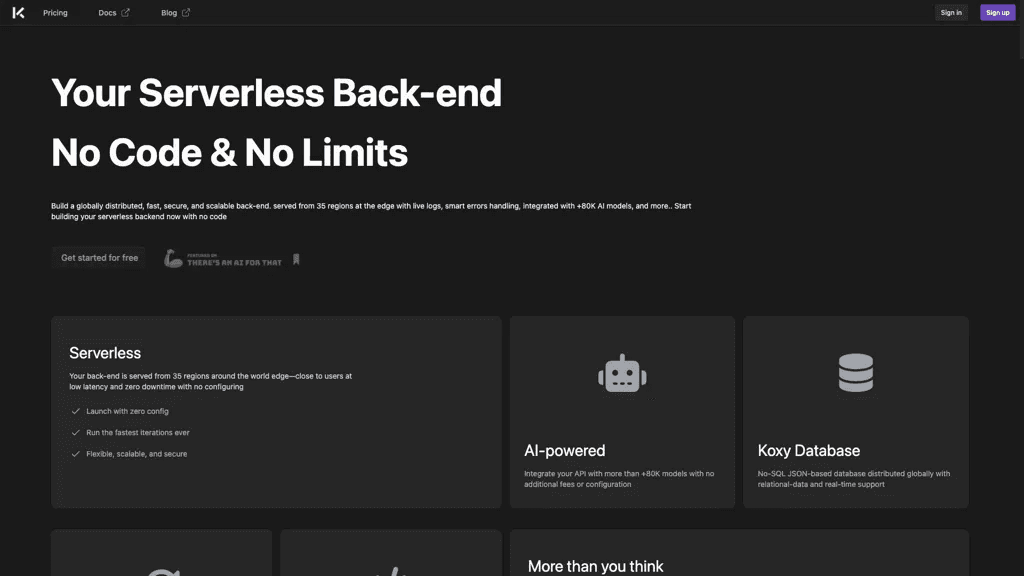
Task: Click the robot icon in AI-powered card
Action: 622,374
